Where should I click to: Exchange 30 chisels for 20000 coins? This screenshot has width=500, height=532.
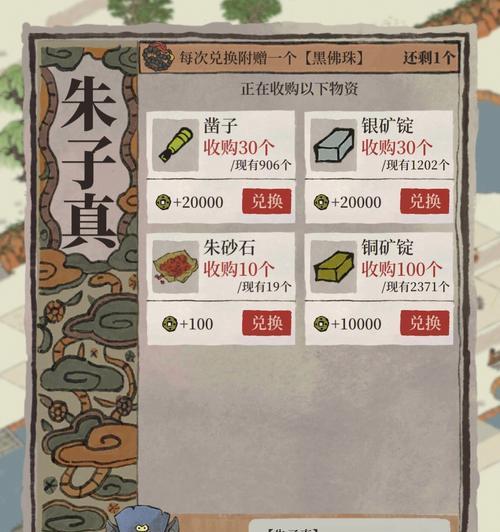[x=267, y=201]
